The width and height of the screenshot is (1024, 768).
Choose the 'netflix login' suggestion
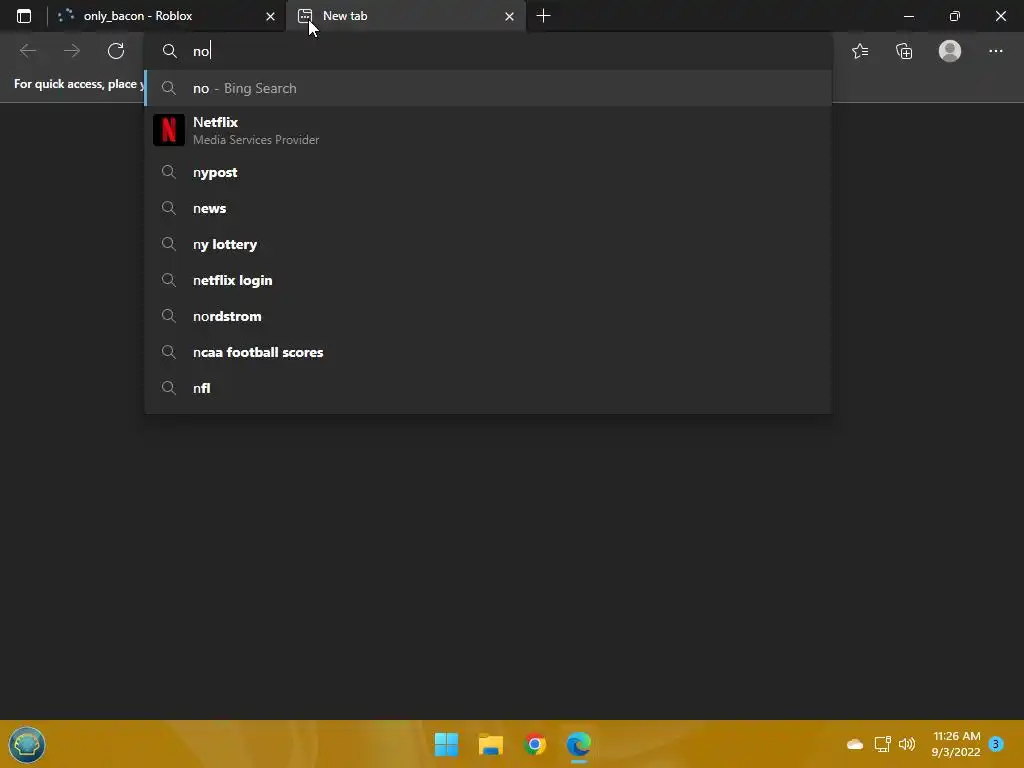[488, 280]
